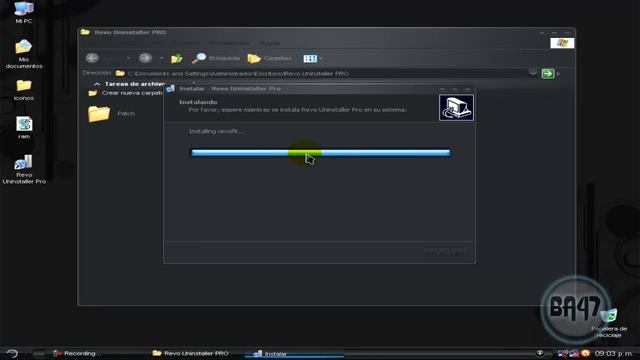The height and width of the screenshot is (360, 640).
Task: Click the orange system tray icon
Action: 585,353
